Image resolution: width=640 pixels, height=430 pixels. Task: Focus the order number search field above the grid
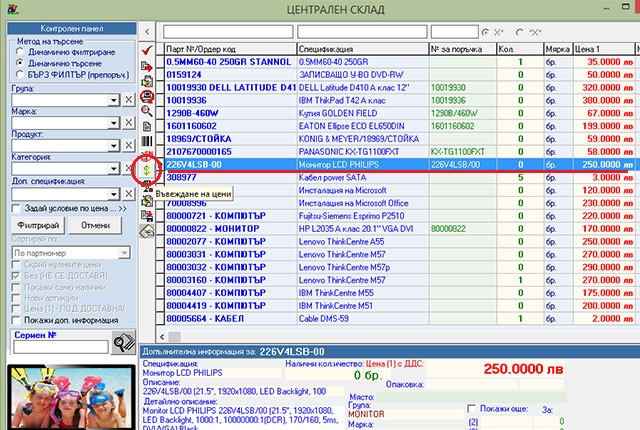[454, 32]
